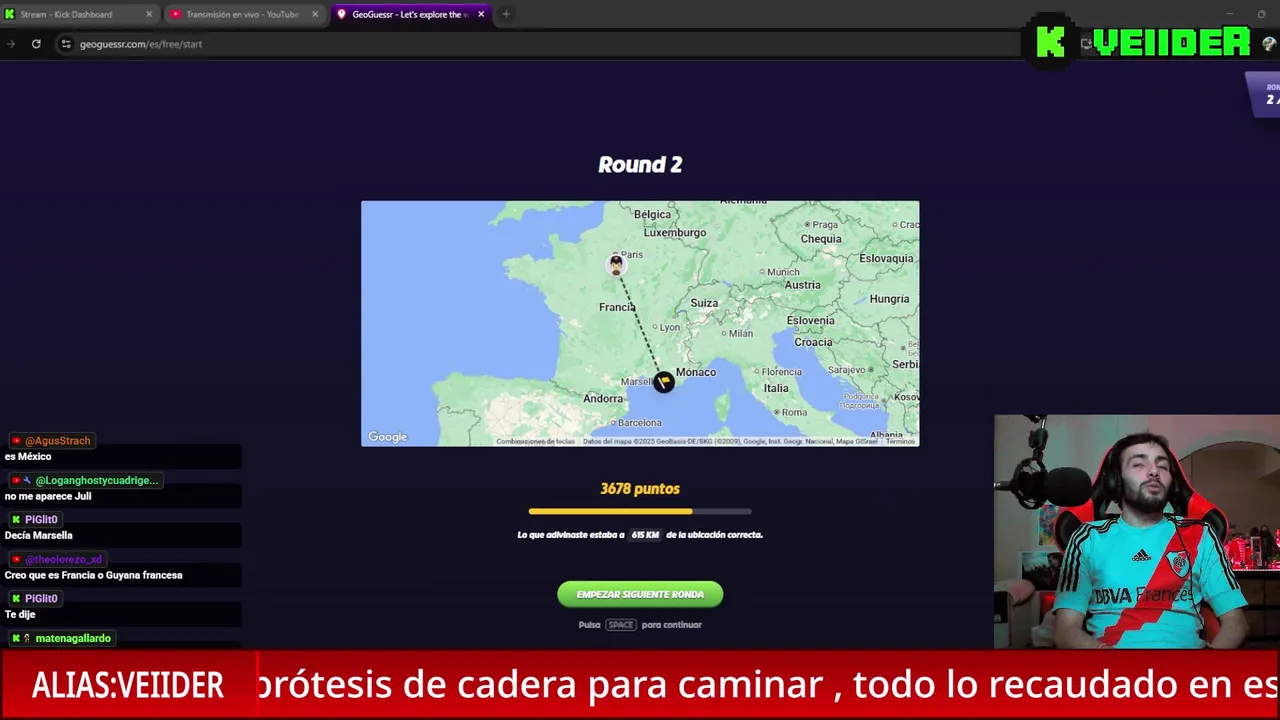Open Google logo link on map
1280x720 pixels.
[387, 437]
